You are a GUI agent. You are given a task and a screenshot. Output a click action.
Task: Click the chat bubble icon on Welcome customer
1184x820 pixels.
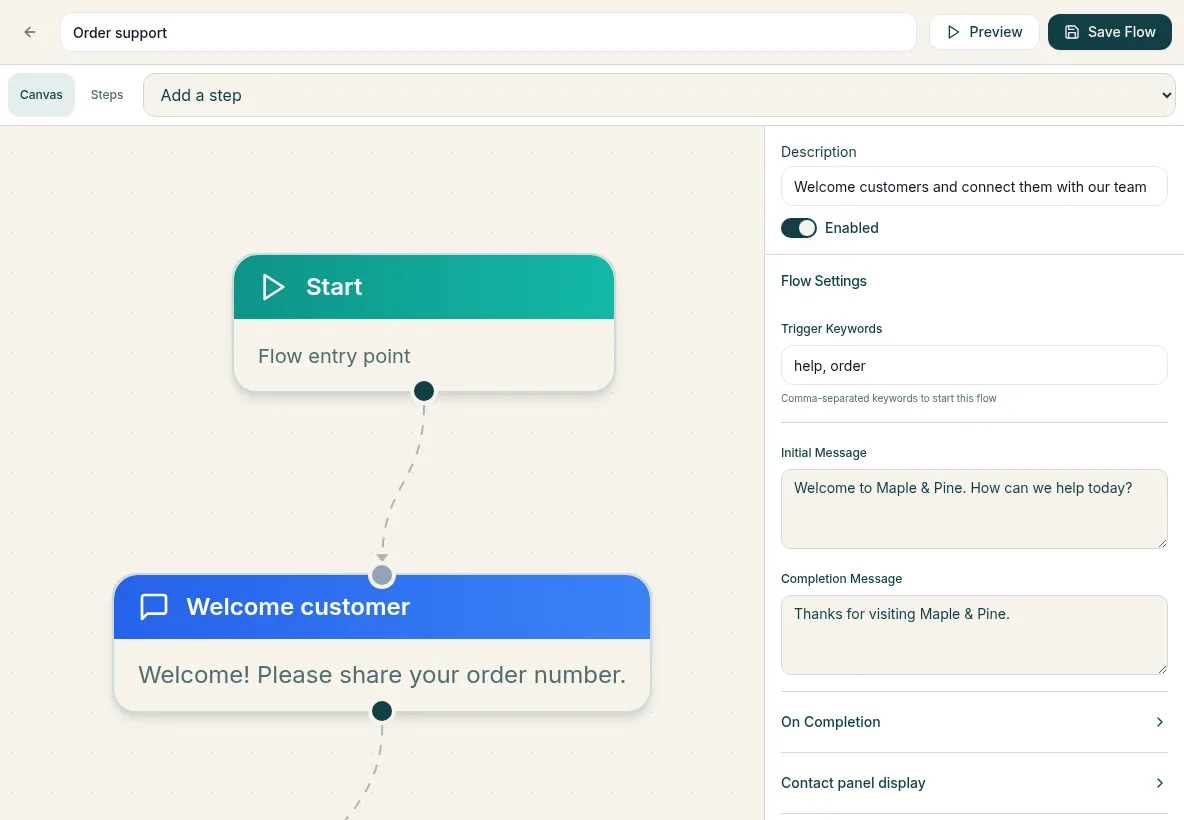click(x=154, y=606)
